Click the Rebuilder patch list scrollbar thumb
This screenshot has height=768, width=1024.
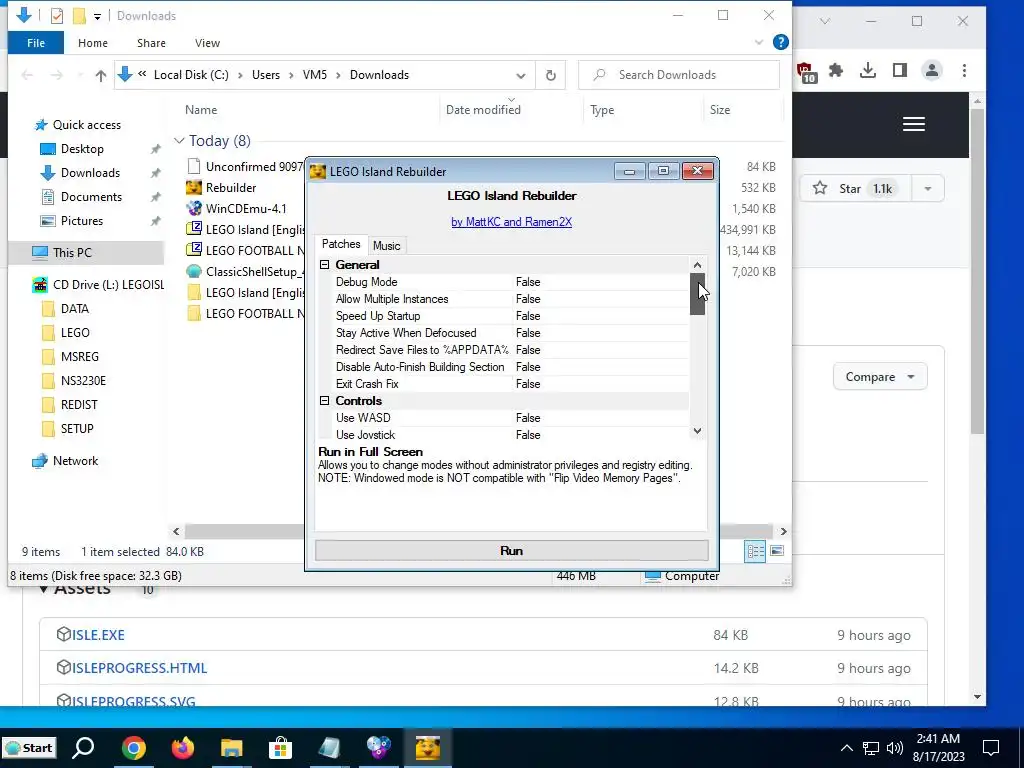(697, 294)
